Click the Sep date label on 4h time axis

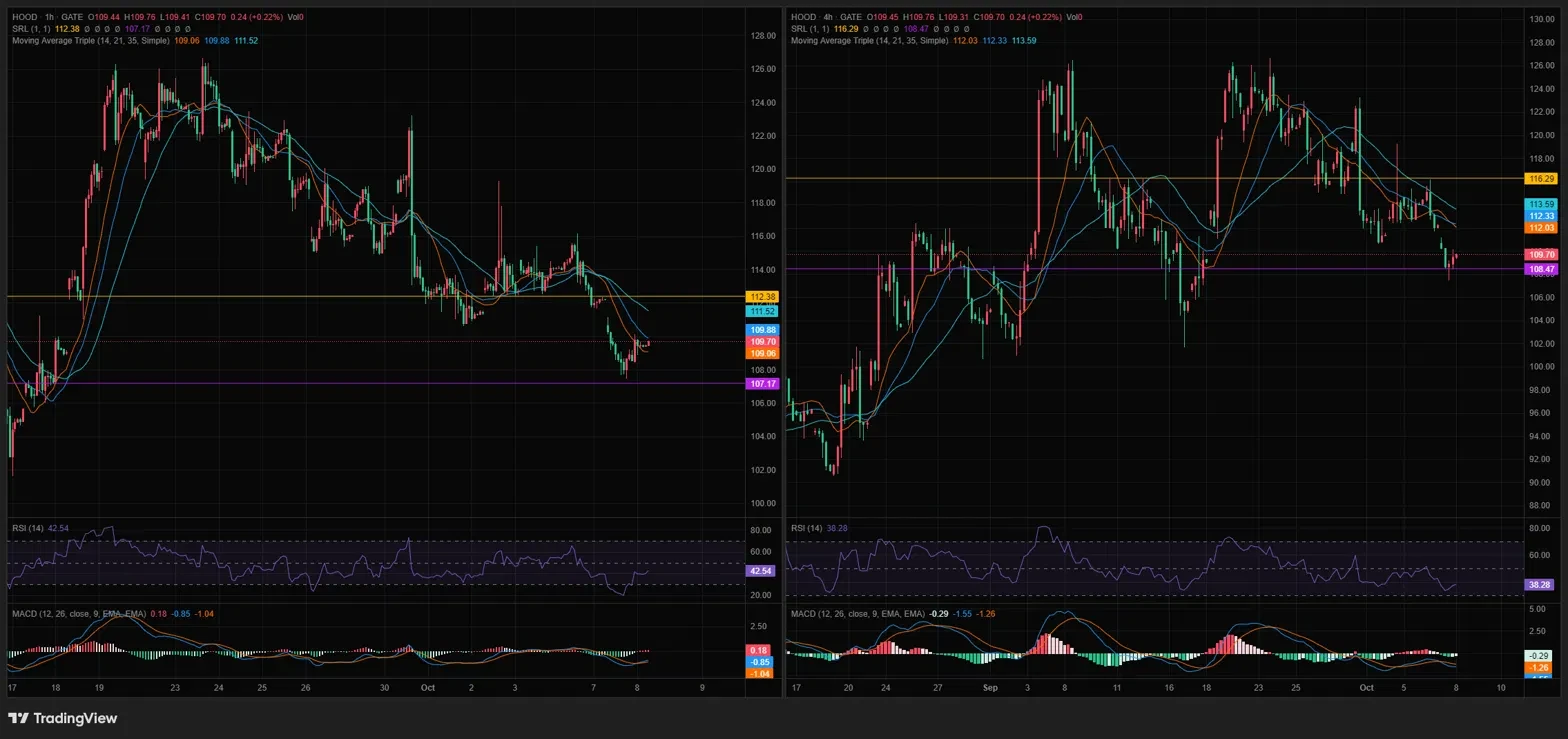coord(991,688)
